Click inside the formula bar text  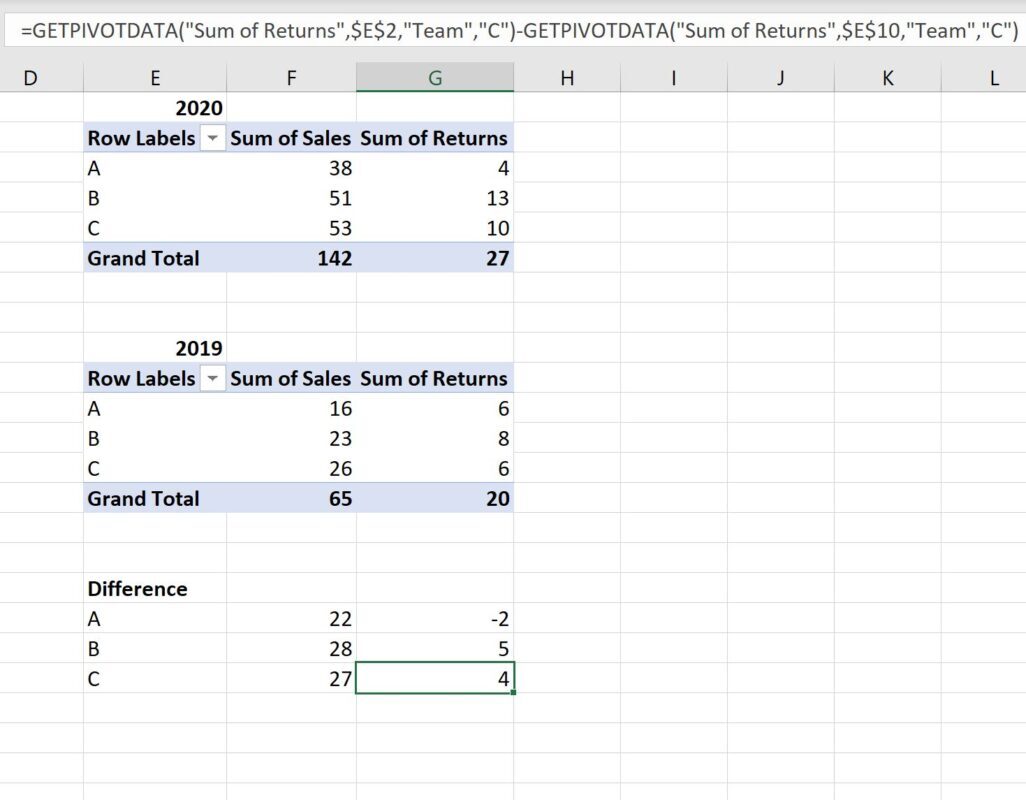(x=520, y=31)
